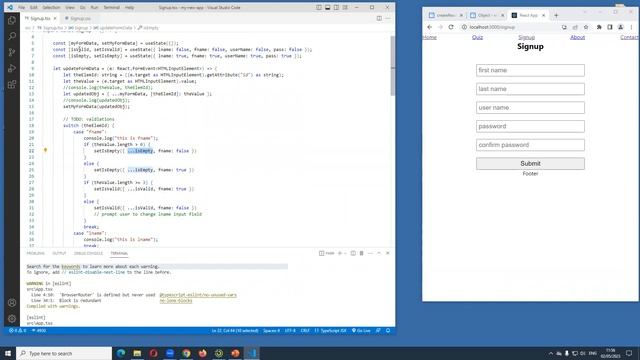Open Chrome three-dot menu
The height and width of the screenshot is (360, 640).
[x=631, y=27]
